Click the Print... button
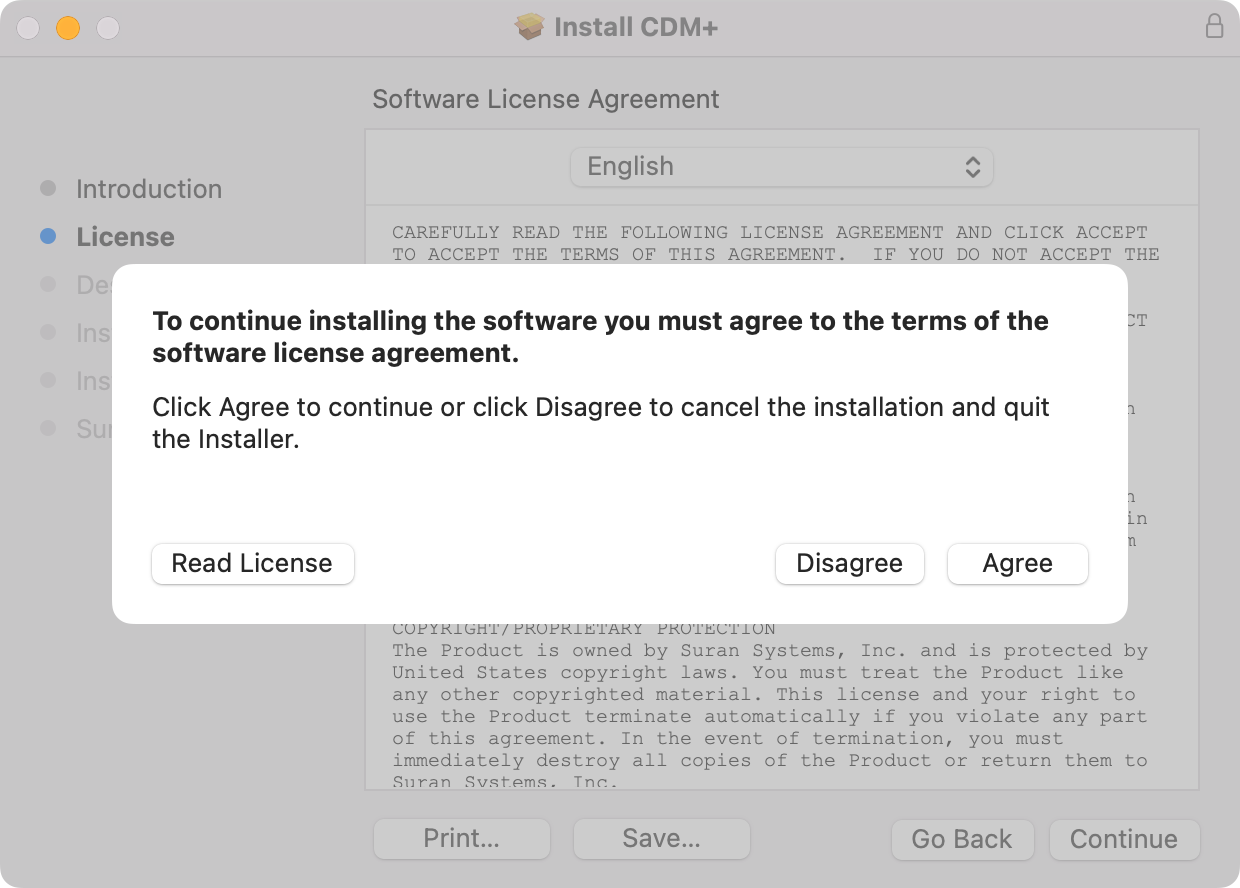 461,839
